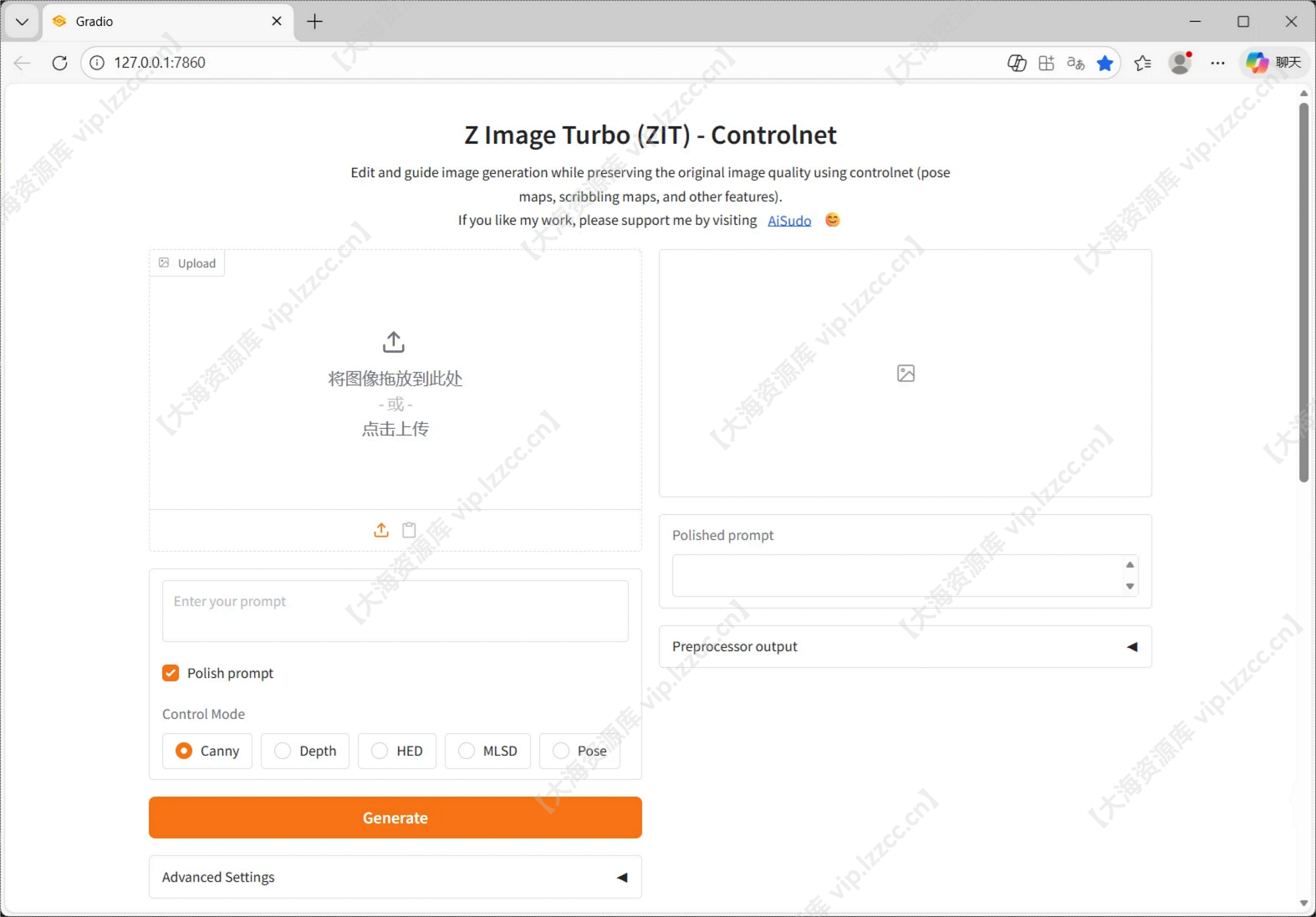Toggle the Polish prompt checkbox
Viewport: 1316px width, 917px height.
[171, 673]
